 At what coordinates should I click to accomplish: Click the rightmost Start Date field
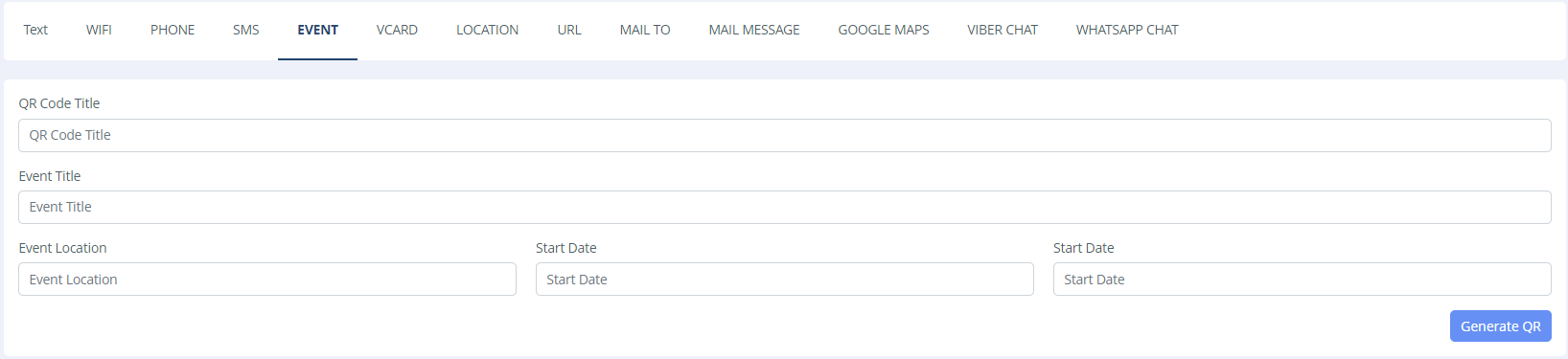coord(1302,279)
